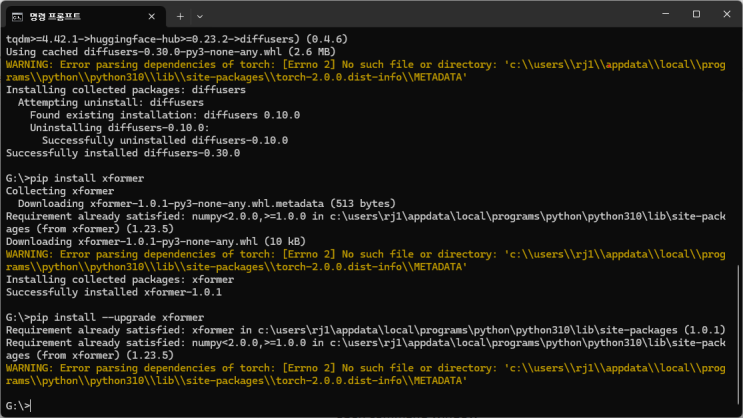Close the terminal window
The image size is (743, 418).
pos(727,14)
